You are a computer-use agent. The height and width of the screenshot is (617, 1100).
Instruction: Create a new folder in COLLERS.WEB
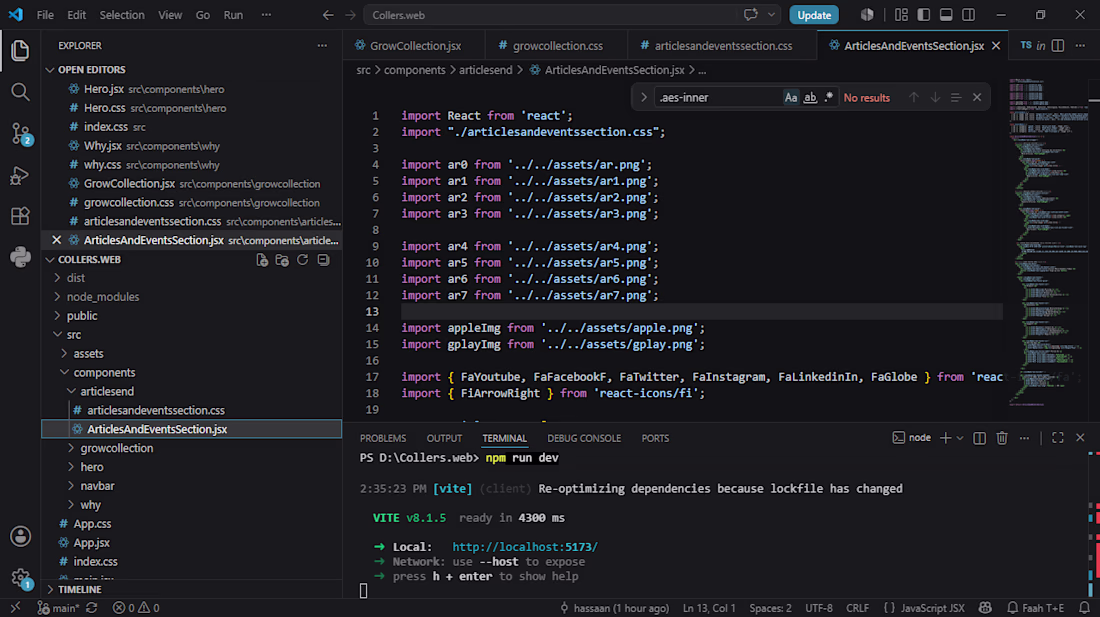coord(282,260)
